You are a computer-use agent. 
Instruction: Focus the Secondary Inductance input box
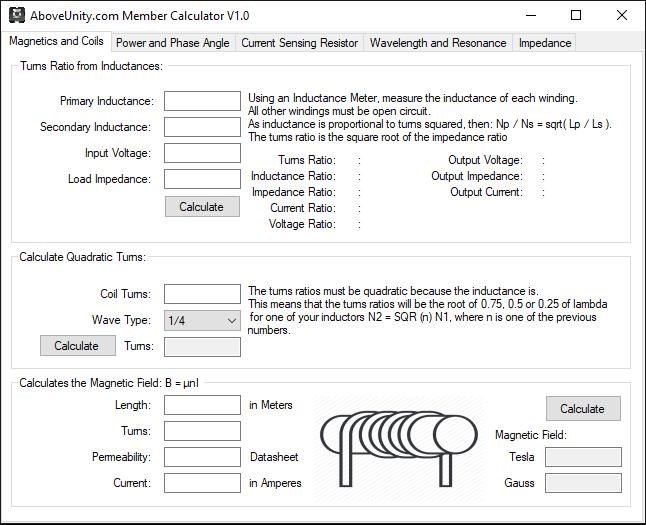coord(202,127)
